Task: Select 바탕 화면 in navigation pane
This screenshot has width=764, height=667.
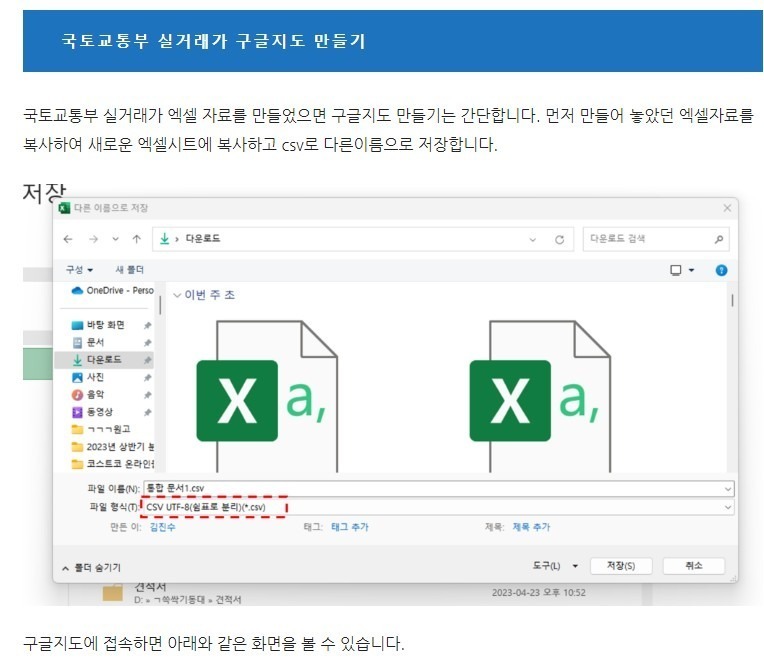Action: point(105,325)
